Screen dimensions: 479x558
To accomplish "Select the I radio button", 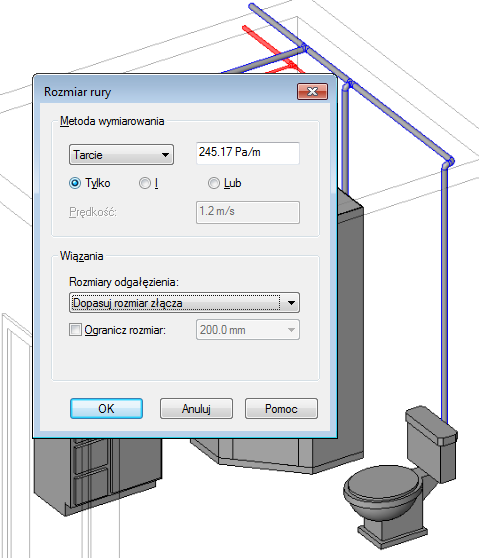I will (x=145, y=183).
